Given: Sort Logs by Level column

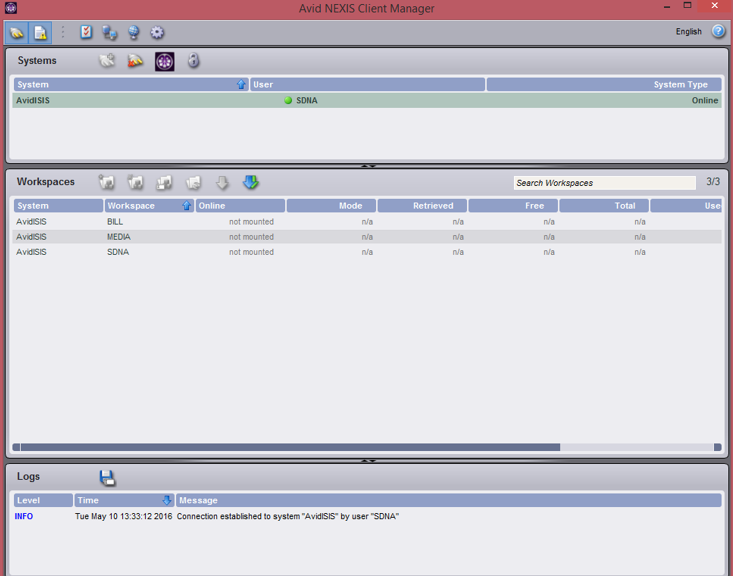Looking at the screenshot, I should pos(43,500).
